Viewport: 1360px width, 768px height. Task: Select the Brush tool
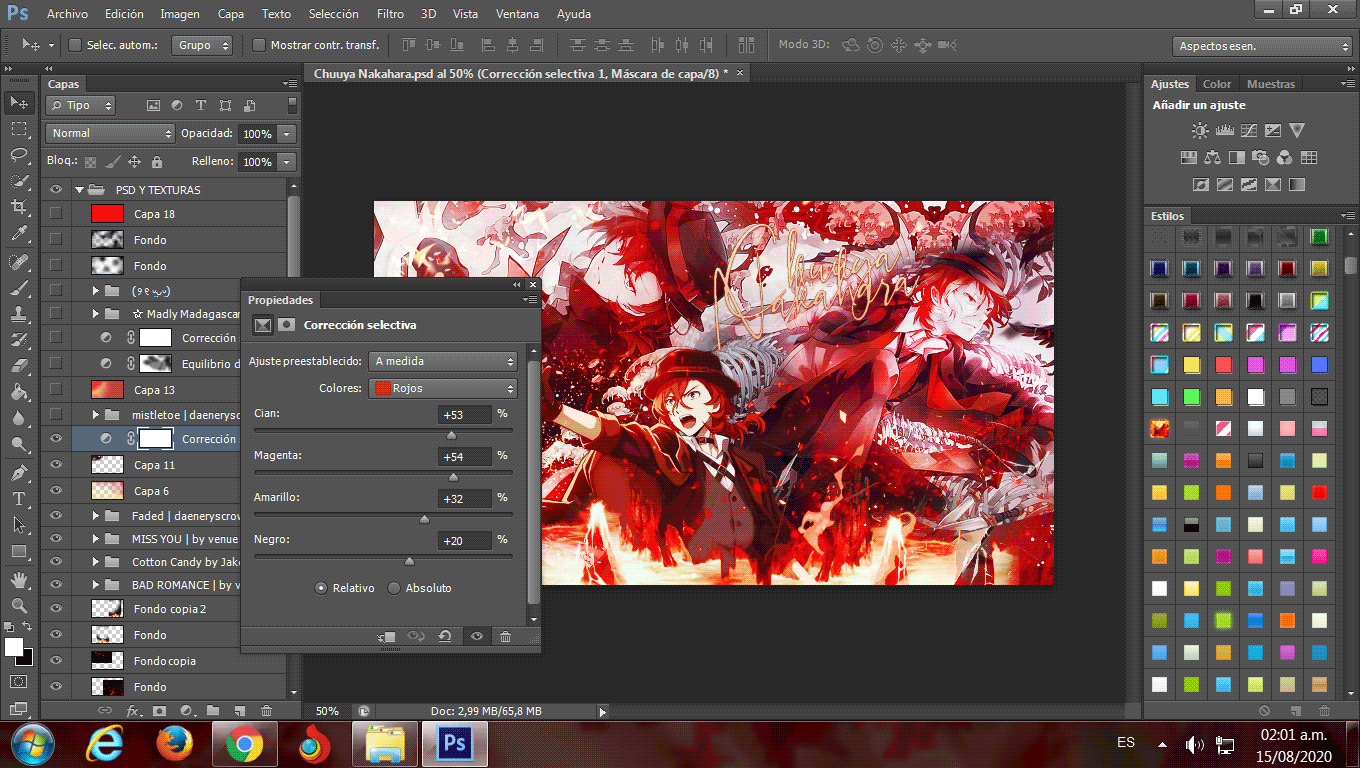coord(19,288)
